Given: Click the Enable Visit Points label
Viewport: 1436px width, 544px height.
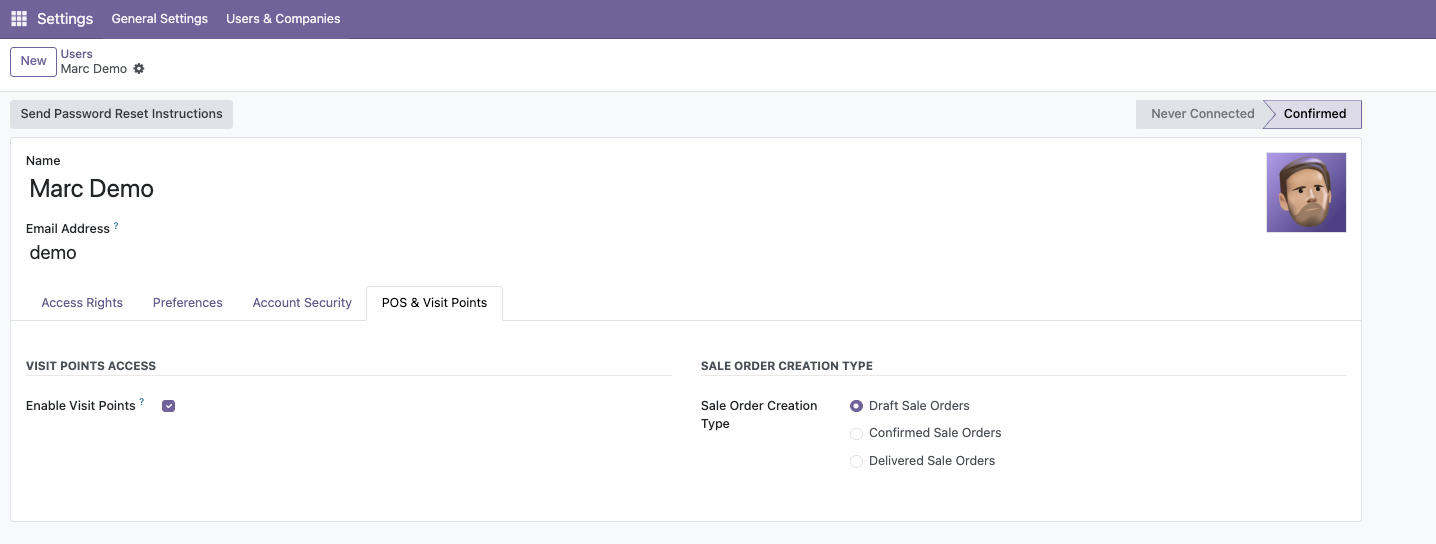Looking at the screenshot, I should point(81,406).
